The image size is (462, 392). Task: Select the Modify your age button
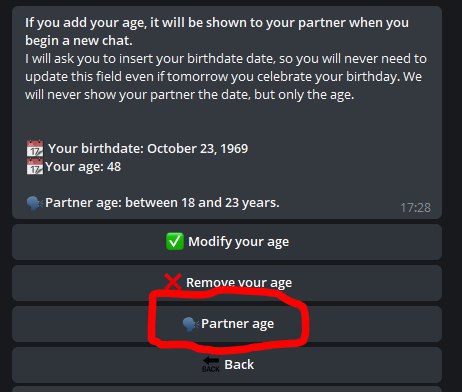point(227,242)
